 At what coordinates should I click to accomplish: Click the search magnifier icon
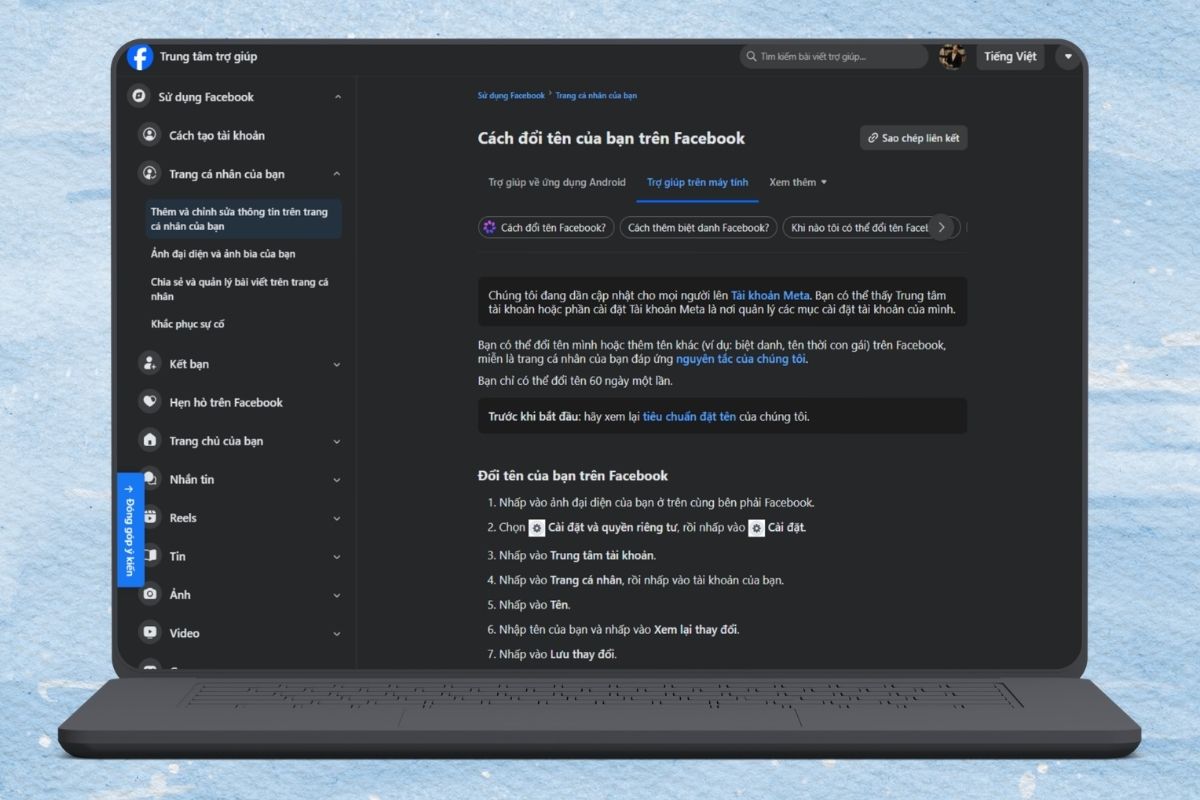point(751,57)
